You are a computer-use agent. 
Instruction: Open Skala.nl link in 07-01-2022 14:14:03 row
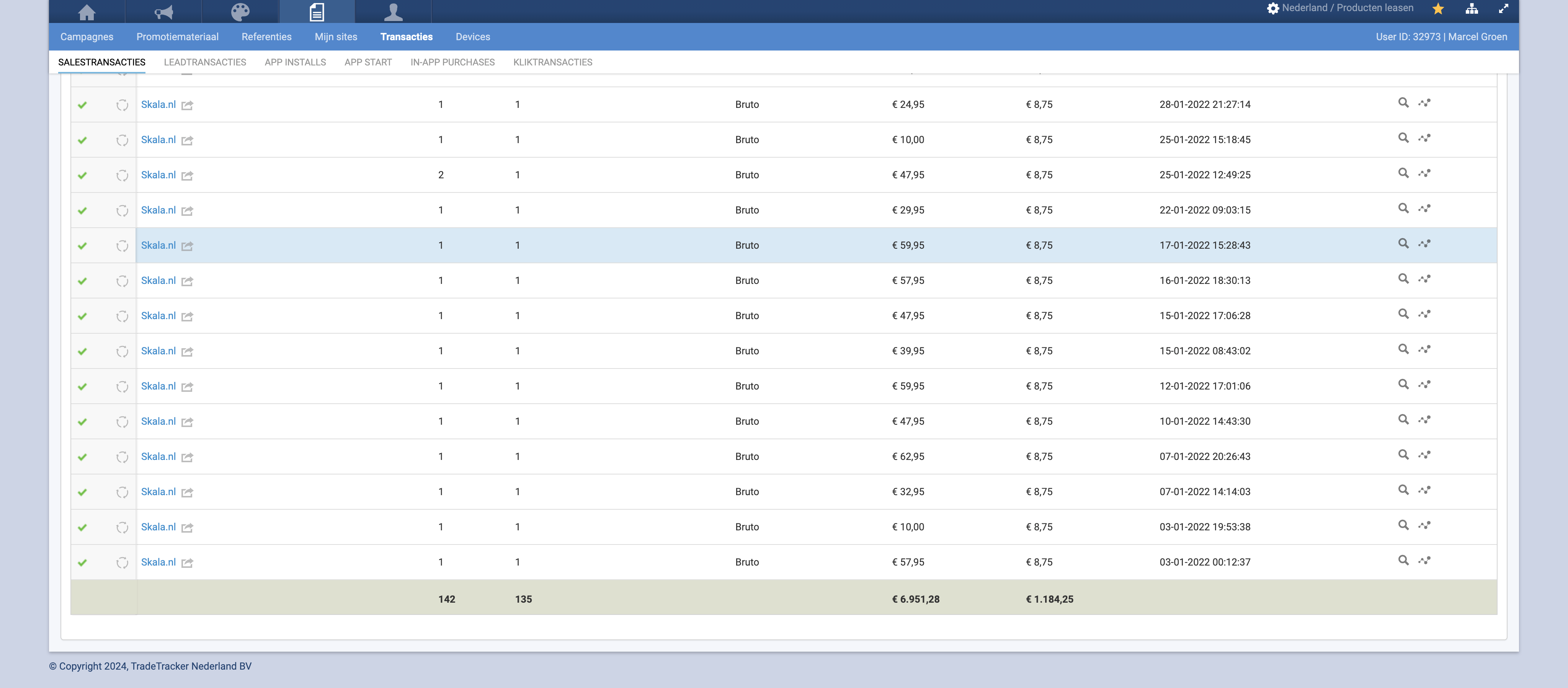(158, 492)
